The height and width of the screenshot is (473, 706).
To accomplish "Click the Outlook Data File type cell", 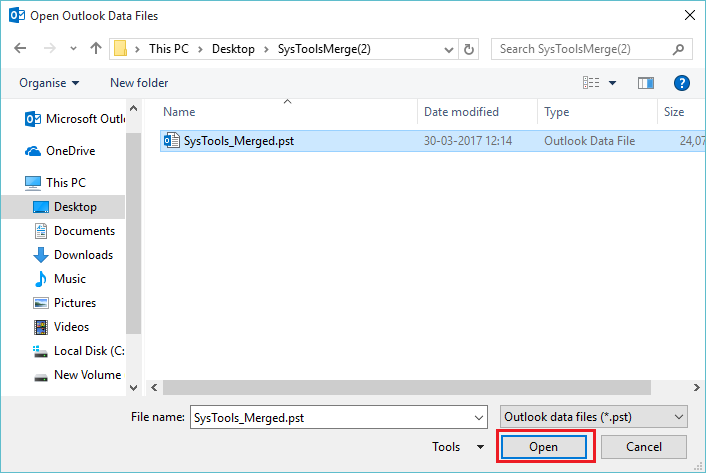I will pos(589,141).
